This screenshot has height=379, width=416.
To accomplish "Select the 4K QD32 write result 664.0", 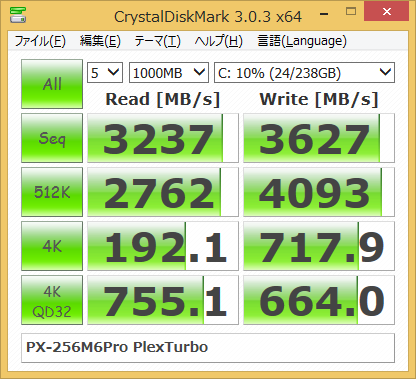I will tap(319, 300).
